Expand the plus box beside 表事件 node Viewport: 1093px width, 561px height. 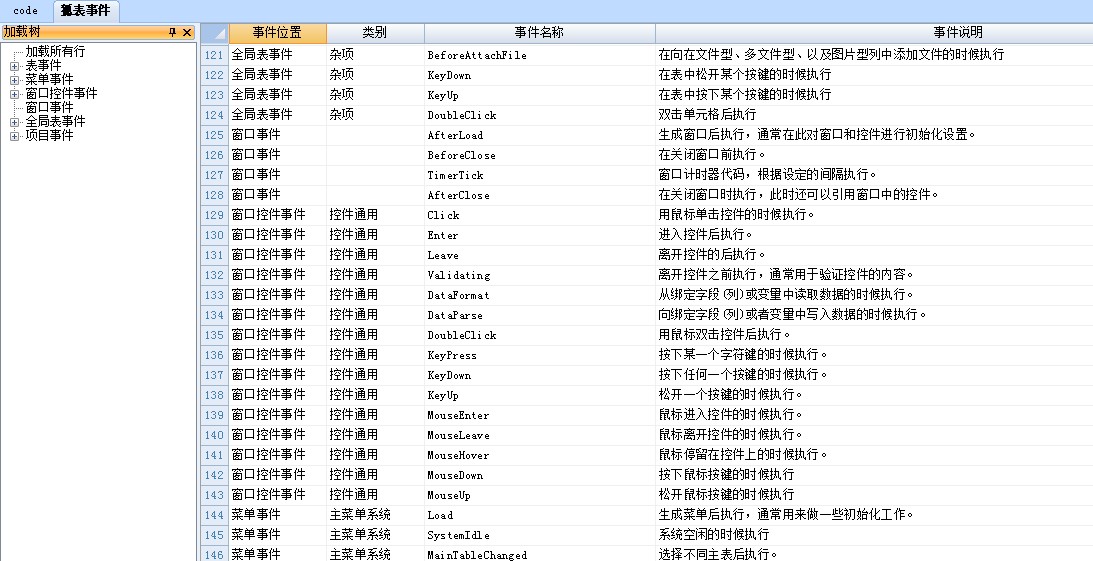click(x=14, y=66)
